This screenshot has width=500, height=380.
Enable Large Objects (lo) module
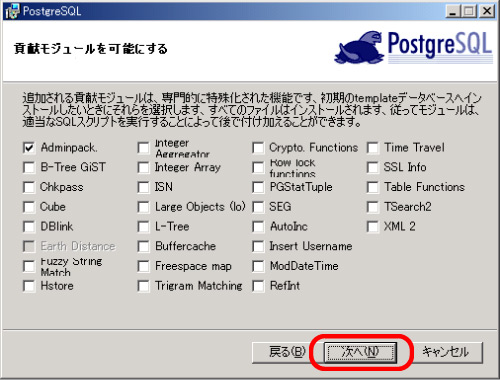coord(144,207)
